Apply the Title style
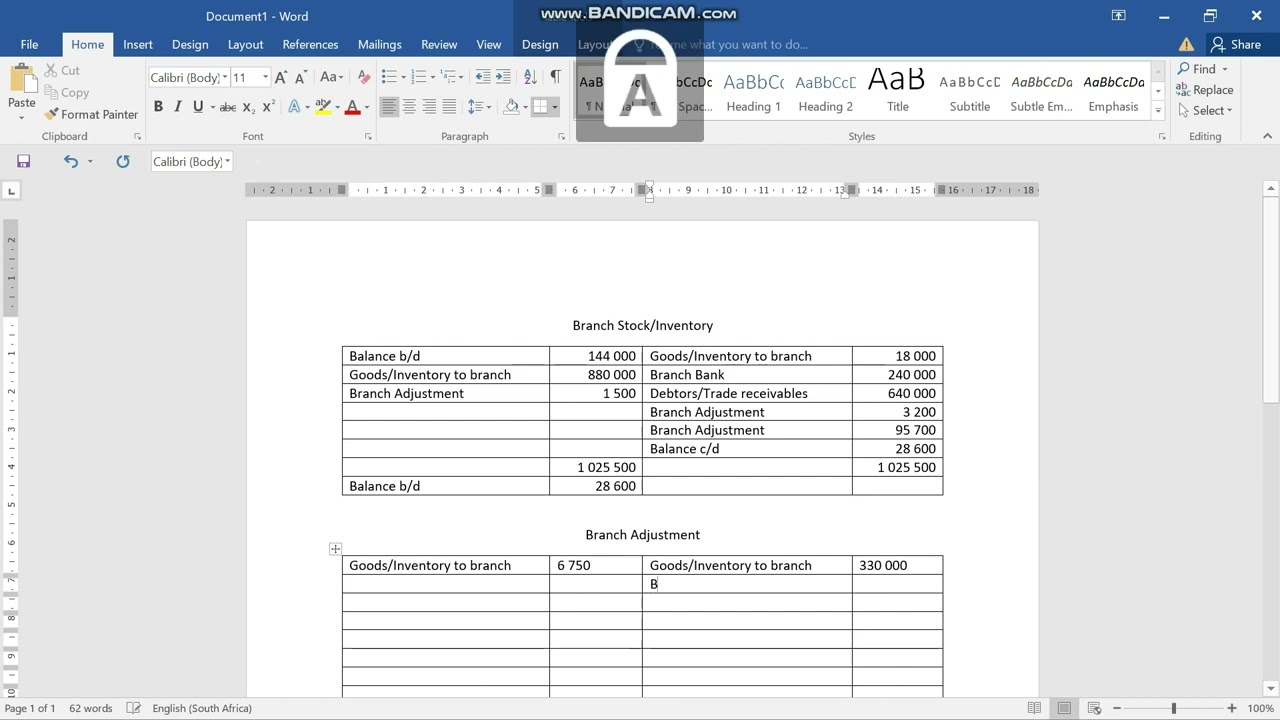Viewport: 1280px width, 720px height. [898, 93]
